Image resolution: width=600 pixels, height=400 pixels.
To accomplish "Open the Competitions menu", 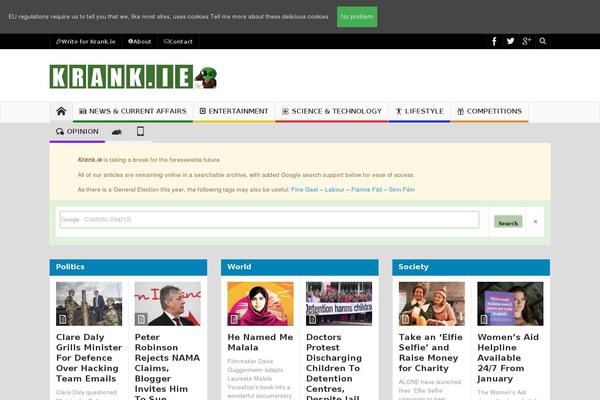I will 489,111.
